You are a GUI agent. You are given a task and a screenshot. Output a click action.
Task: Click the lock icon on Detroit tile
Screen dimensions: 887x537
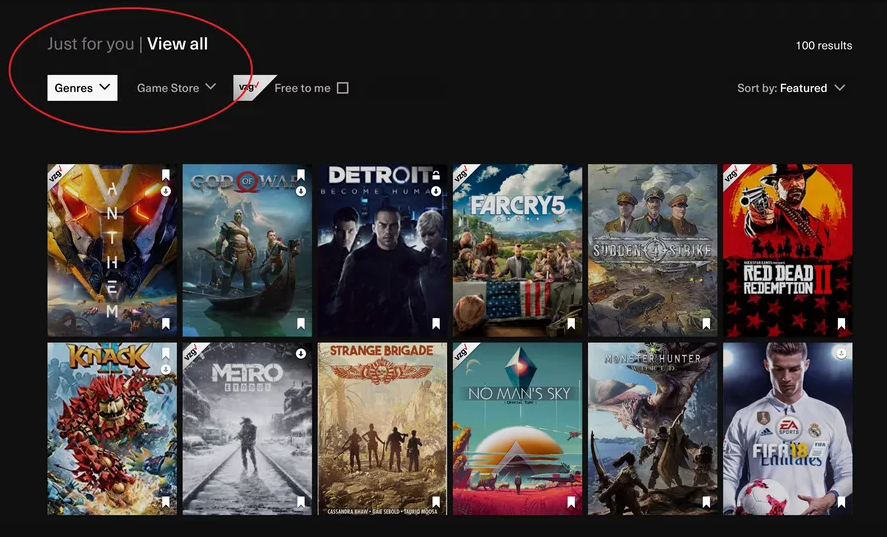click(436, 175)
